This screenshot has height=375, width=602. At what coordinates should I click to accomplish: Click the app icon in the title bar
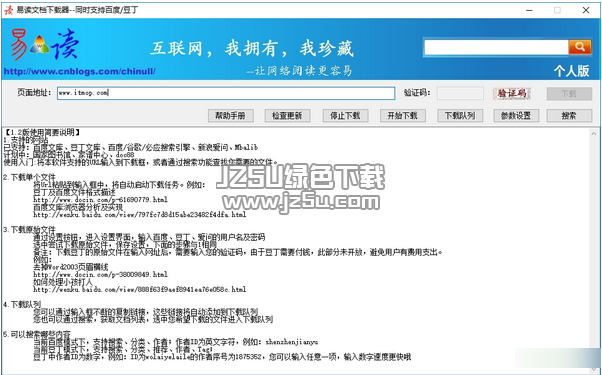click(x=8, y=10)
